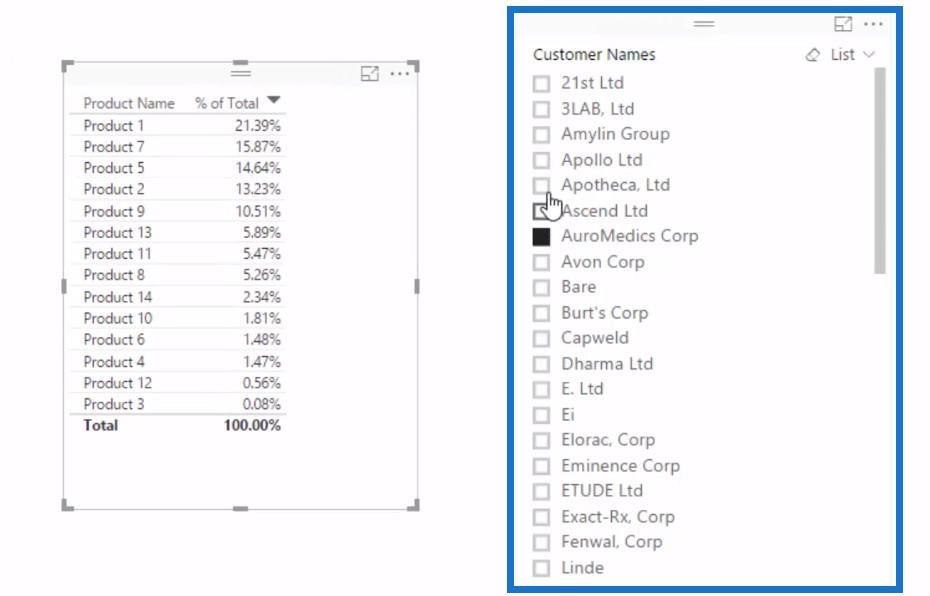The height and width of the screenshot is (596, 930).
Task: Open focus mode on the product table visual
Action: [370, 74]
